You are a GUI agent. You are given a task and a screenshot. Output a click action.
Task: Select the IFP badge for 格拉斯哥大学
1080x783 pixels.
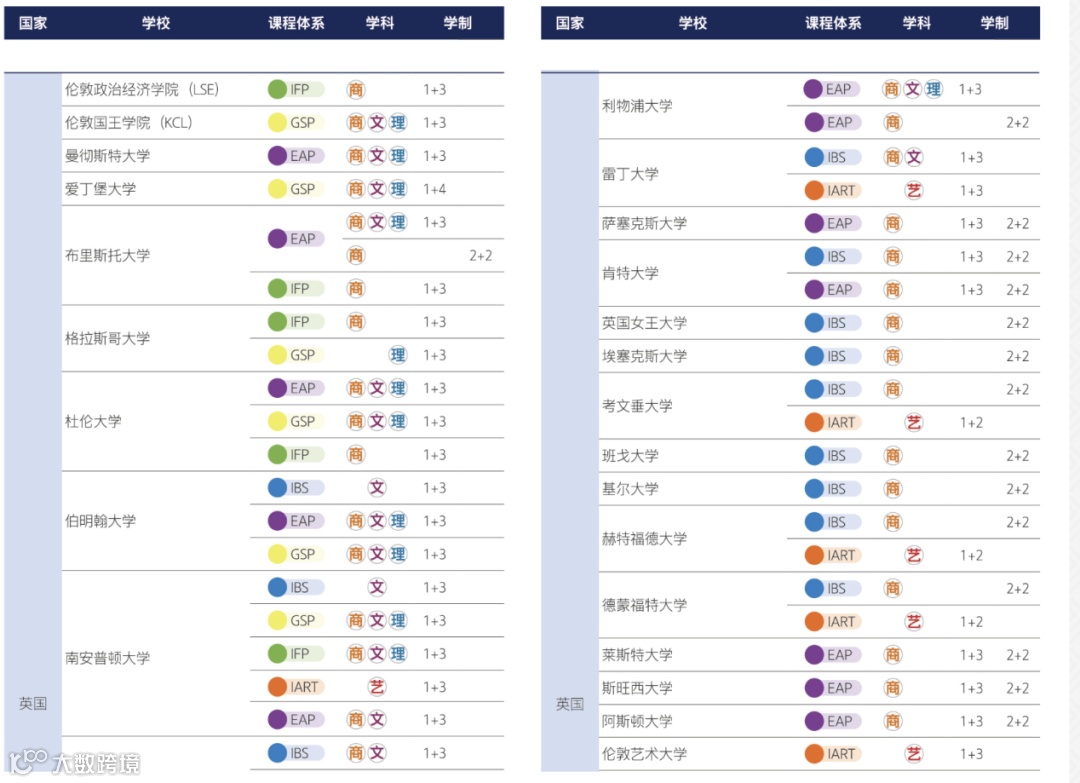pos(295,322)
